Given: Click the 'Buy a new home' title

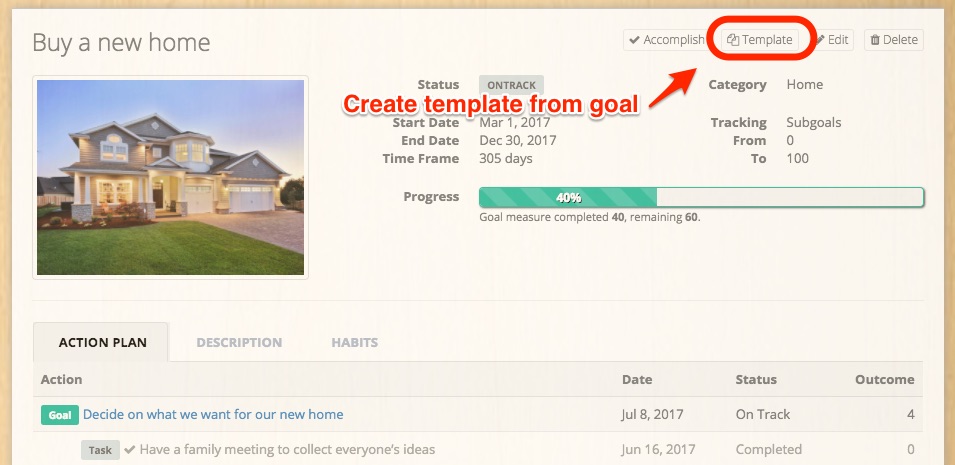Looking at the screenshot, I should point(121,43).
